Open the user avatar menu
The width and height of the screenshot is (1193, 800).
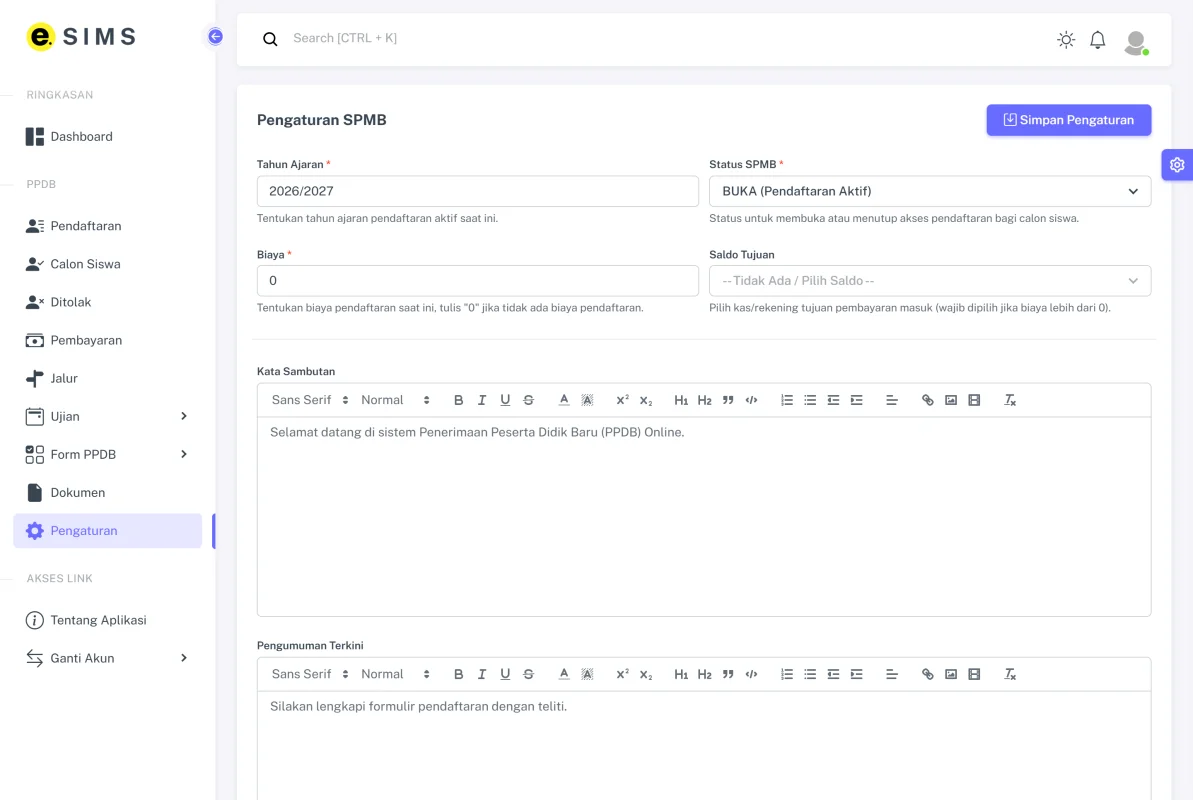1136,42
